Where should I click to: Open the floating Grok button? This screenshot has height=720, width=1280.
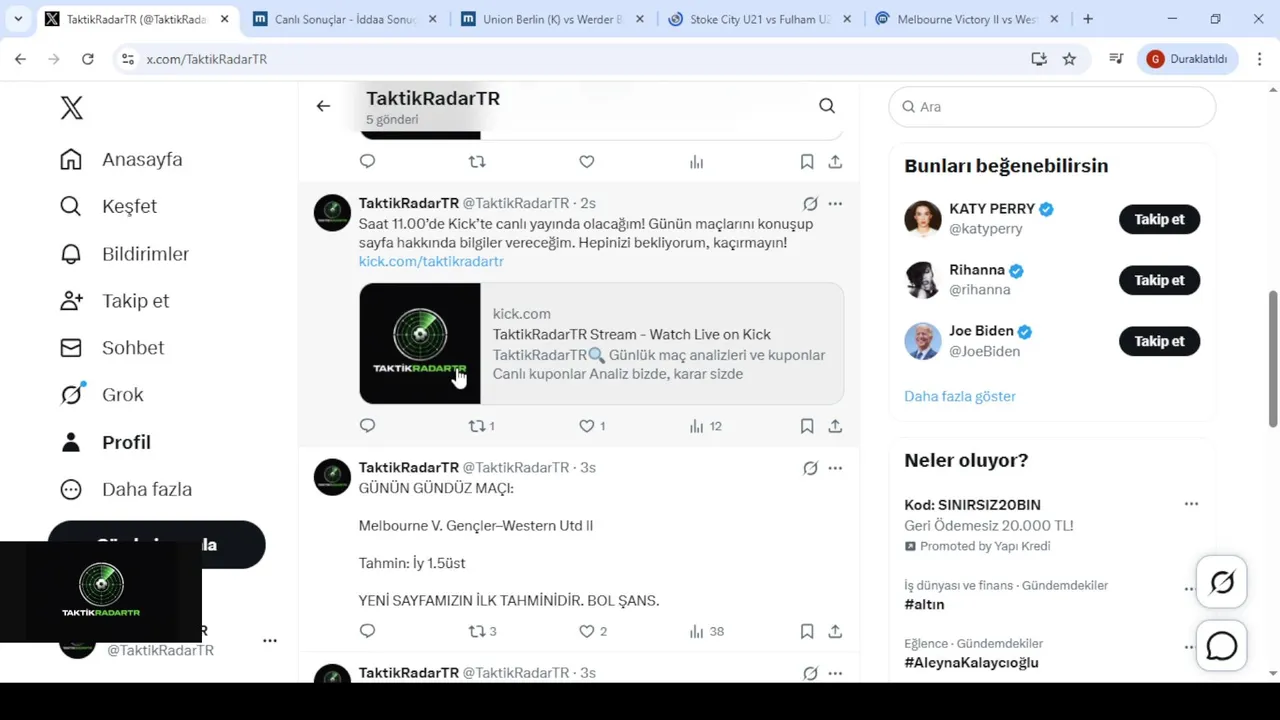1222,583
